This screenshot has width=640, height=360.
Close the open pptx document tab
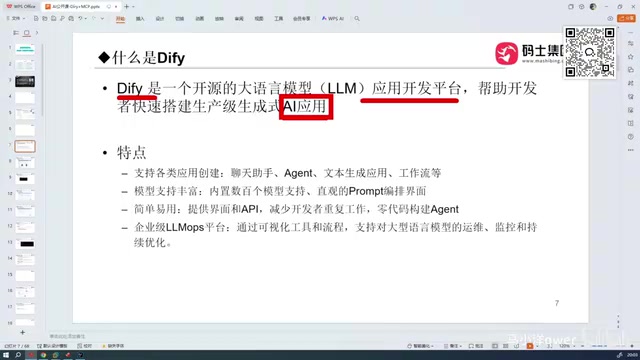[x=116, y=7]
